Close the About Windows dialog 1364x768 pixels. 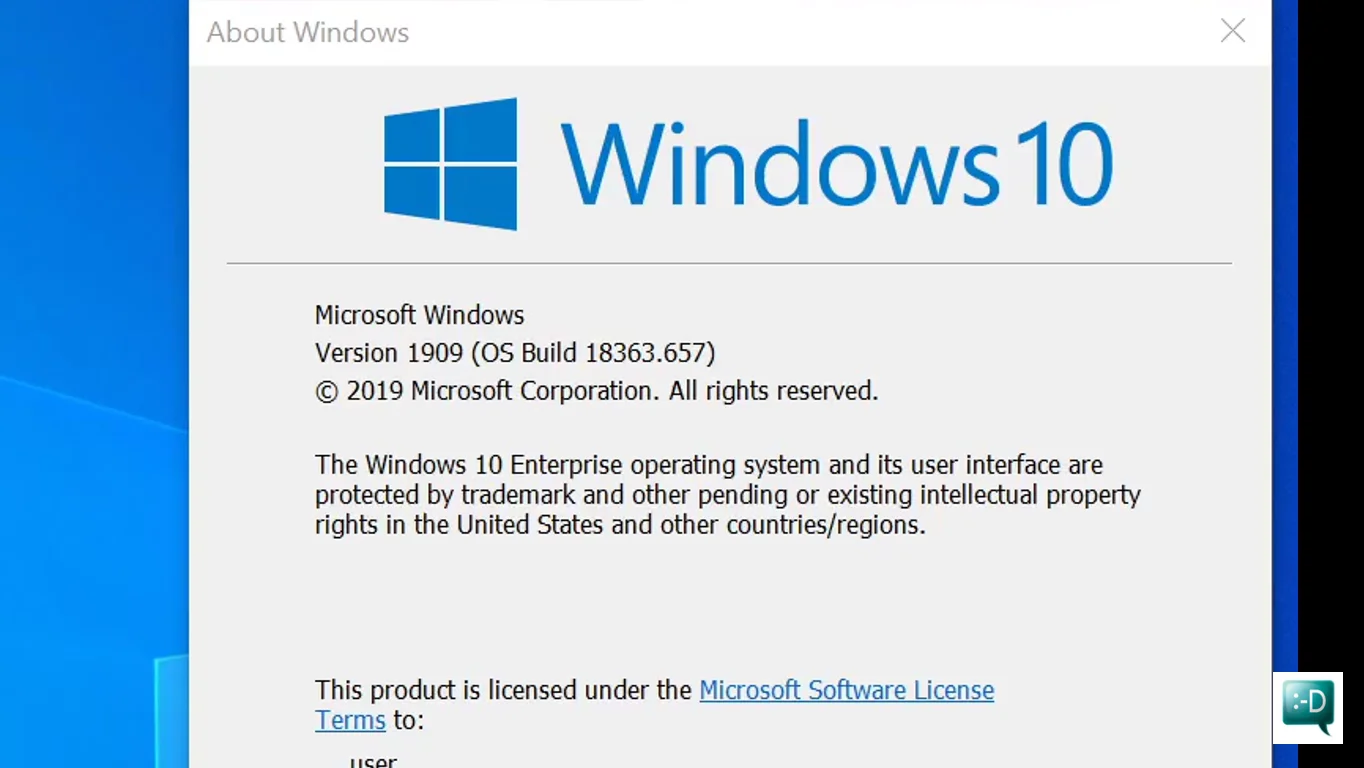click(x=1232, y=31)
